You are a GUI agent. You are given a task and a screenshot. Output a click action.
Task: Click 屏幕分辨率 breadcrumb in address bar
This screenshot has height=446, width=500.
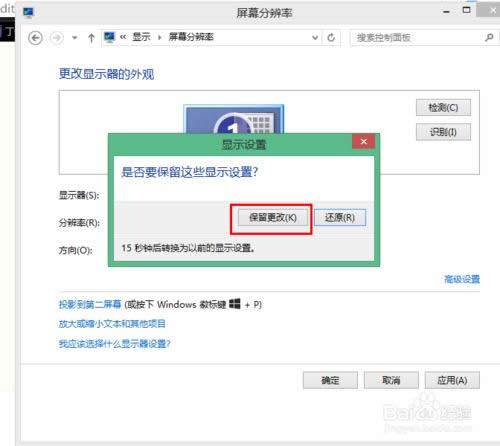pyautogui.click(x=191, y=37)
